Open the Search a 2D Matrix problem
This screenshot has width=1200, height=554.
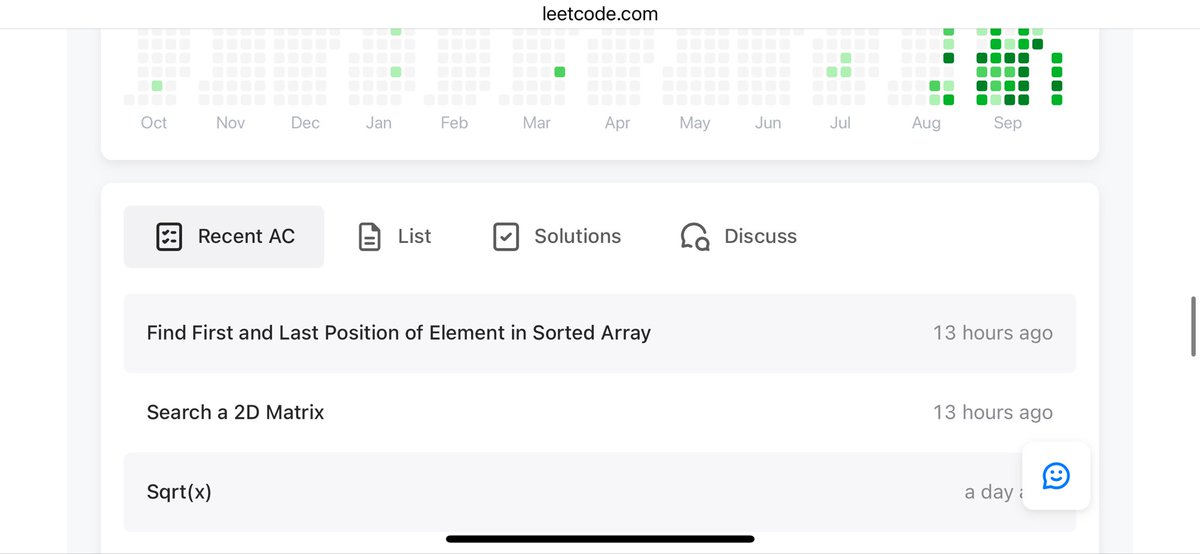(236, 412)
